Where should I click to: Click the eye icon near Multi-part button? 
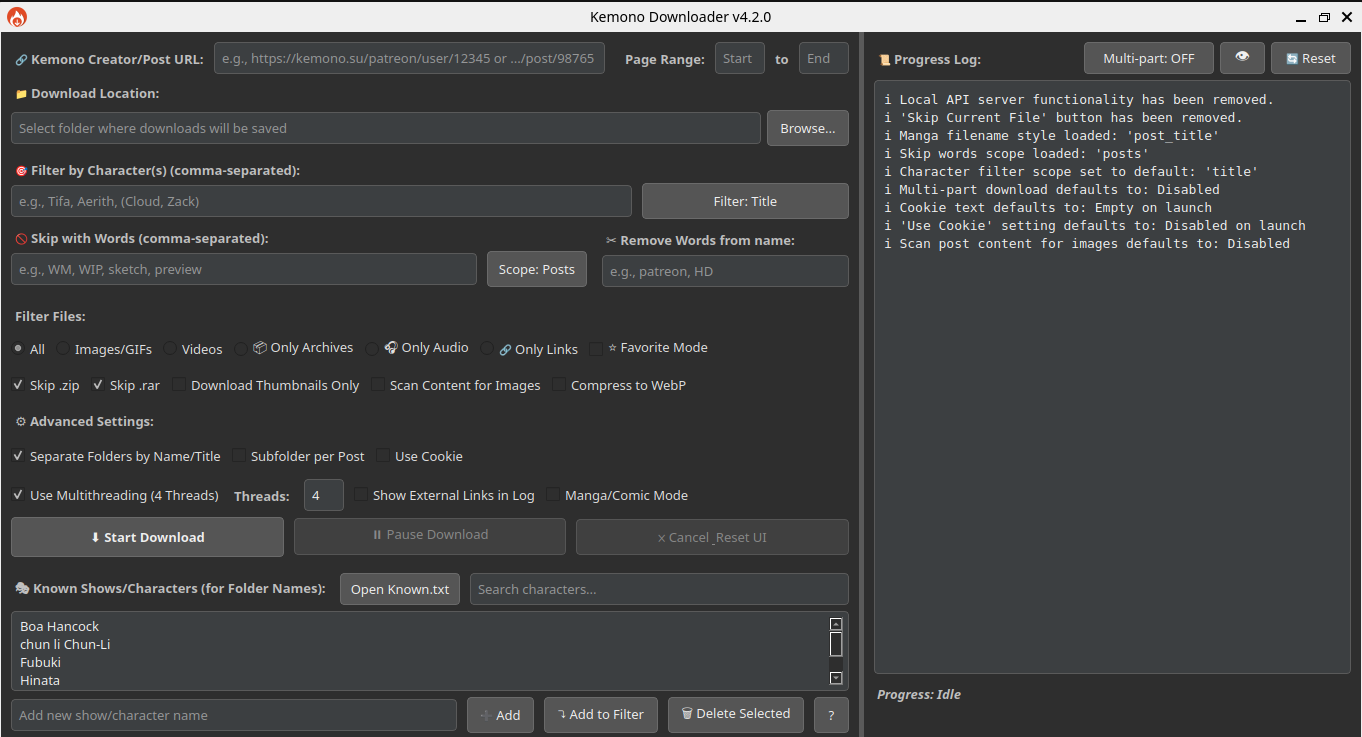click(x=1242, y=58)
